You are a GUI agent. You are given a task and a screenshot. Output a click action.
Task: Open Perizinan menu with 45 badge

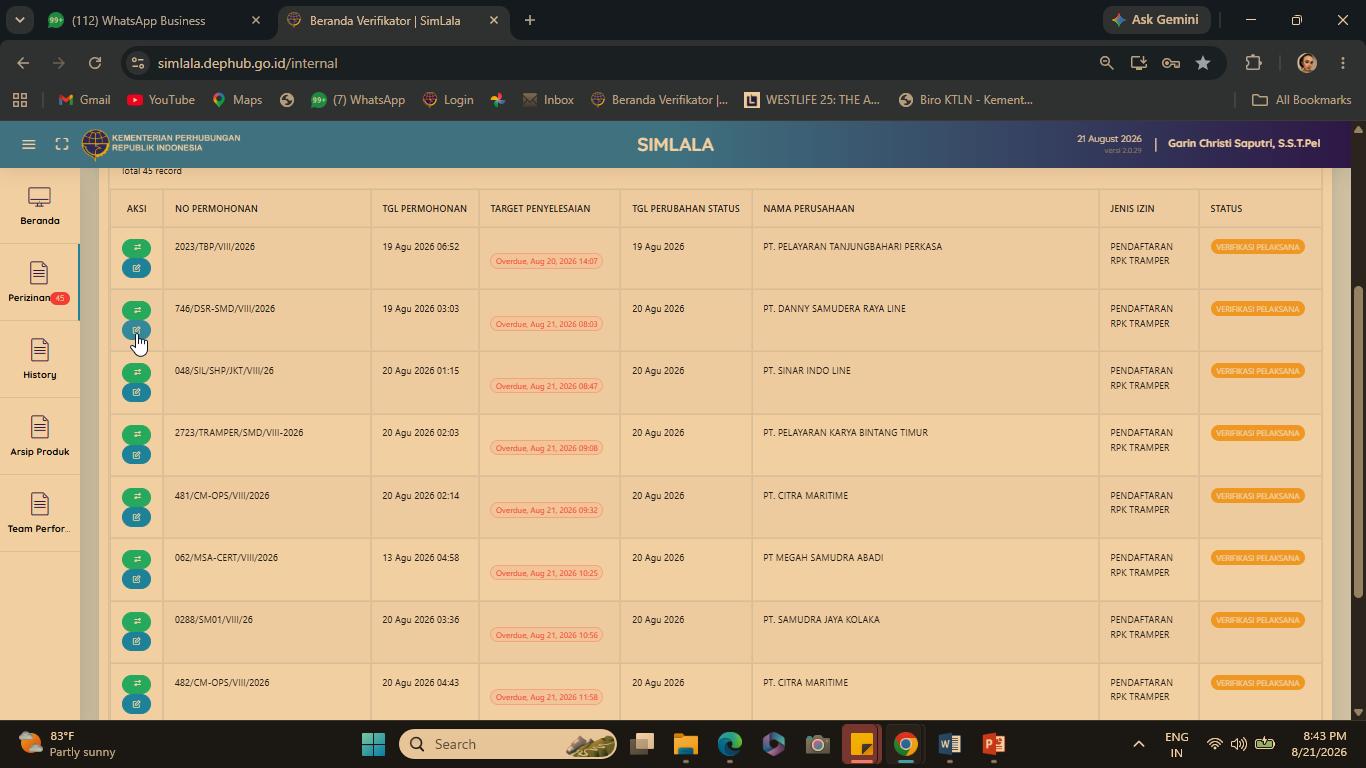point(40,283)
